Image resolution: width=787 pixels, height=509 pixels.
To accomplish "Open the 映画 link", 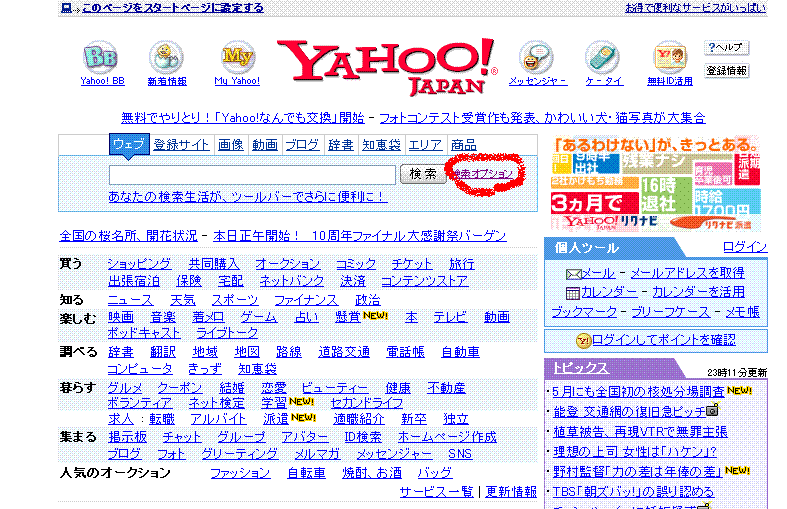I will [121, 317].
